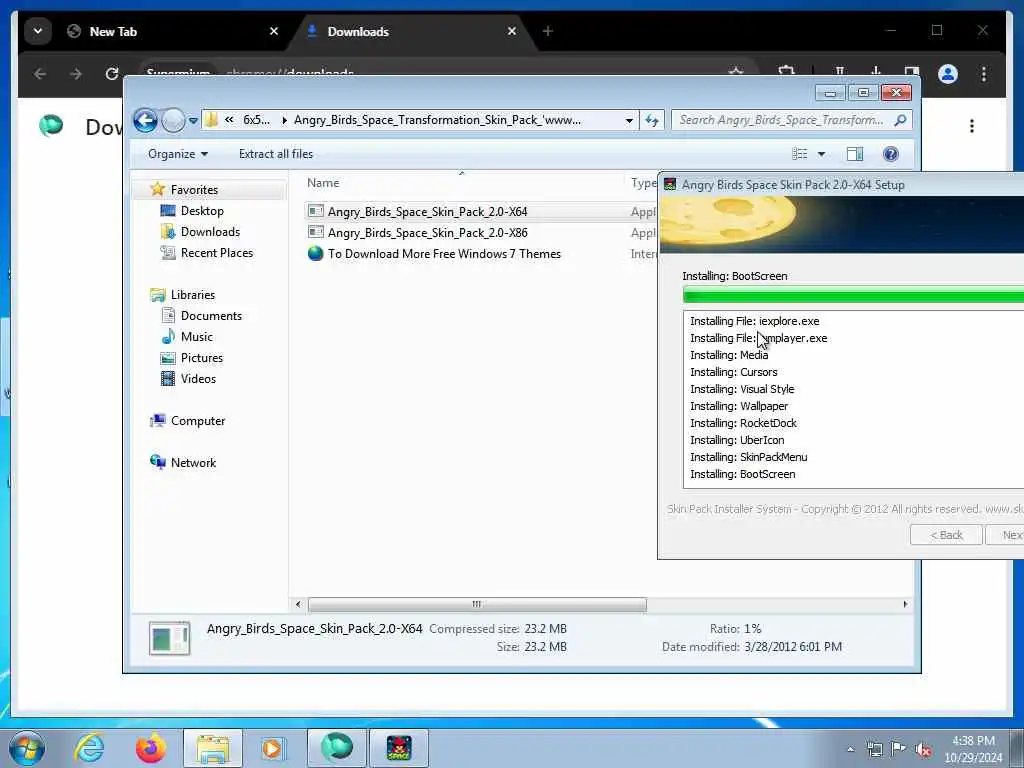Open recent locations dropdown beside forward arrow
1024x768 pixels.
(x=193, y=121)
